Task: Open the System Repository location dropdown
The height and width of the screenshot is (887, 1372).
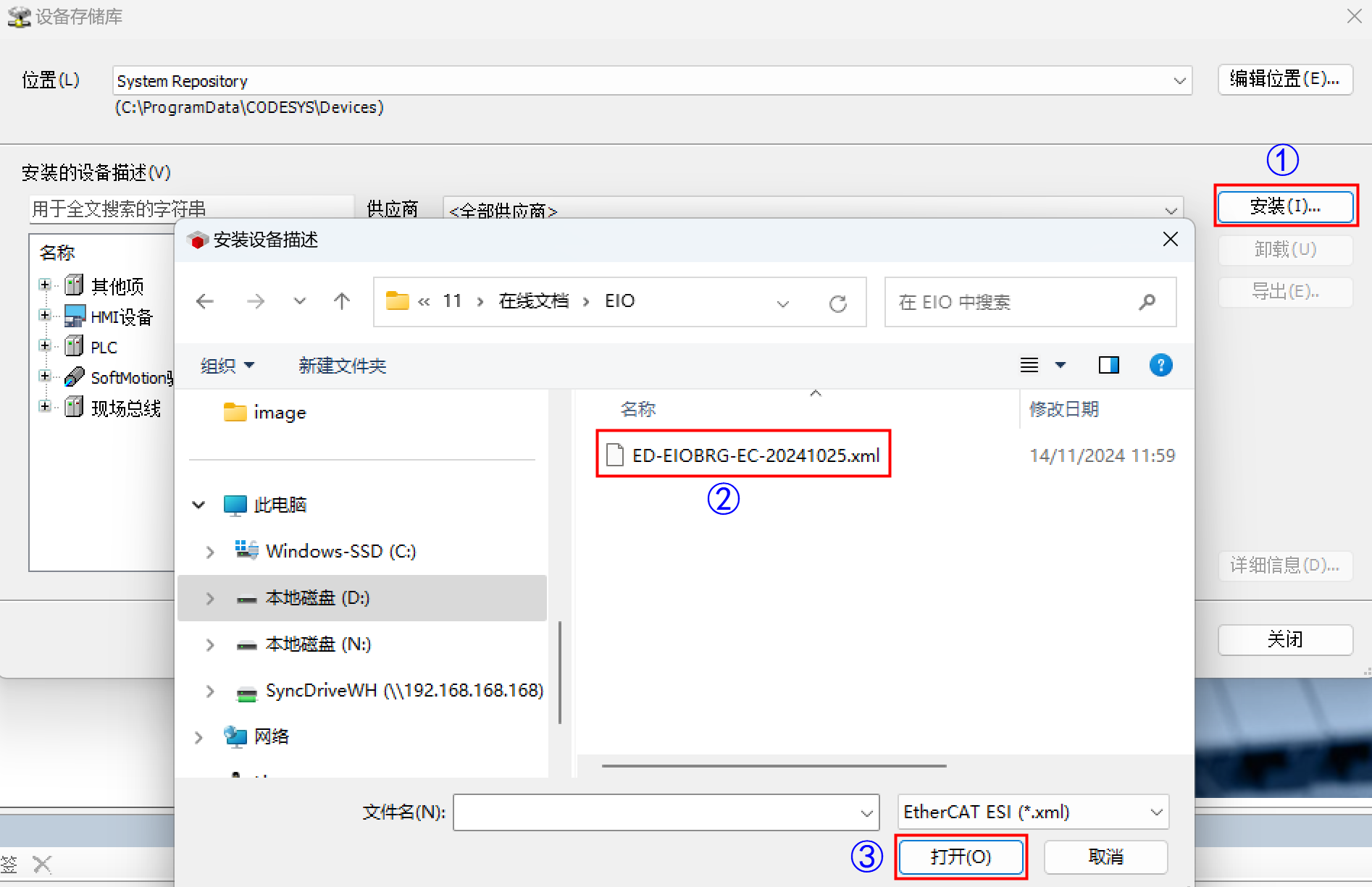Action: (1179, 81)
